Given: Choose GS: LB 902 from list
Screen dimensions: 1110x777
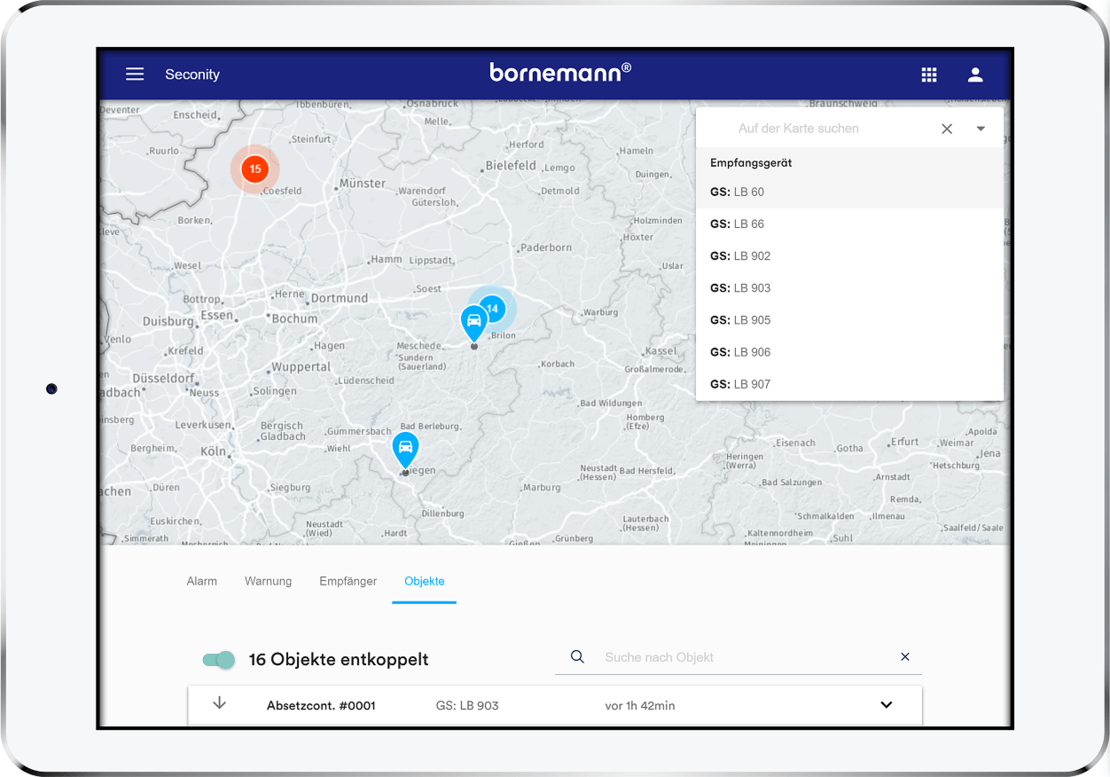Looking at the screenshot, I should (x=849, y=256).
